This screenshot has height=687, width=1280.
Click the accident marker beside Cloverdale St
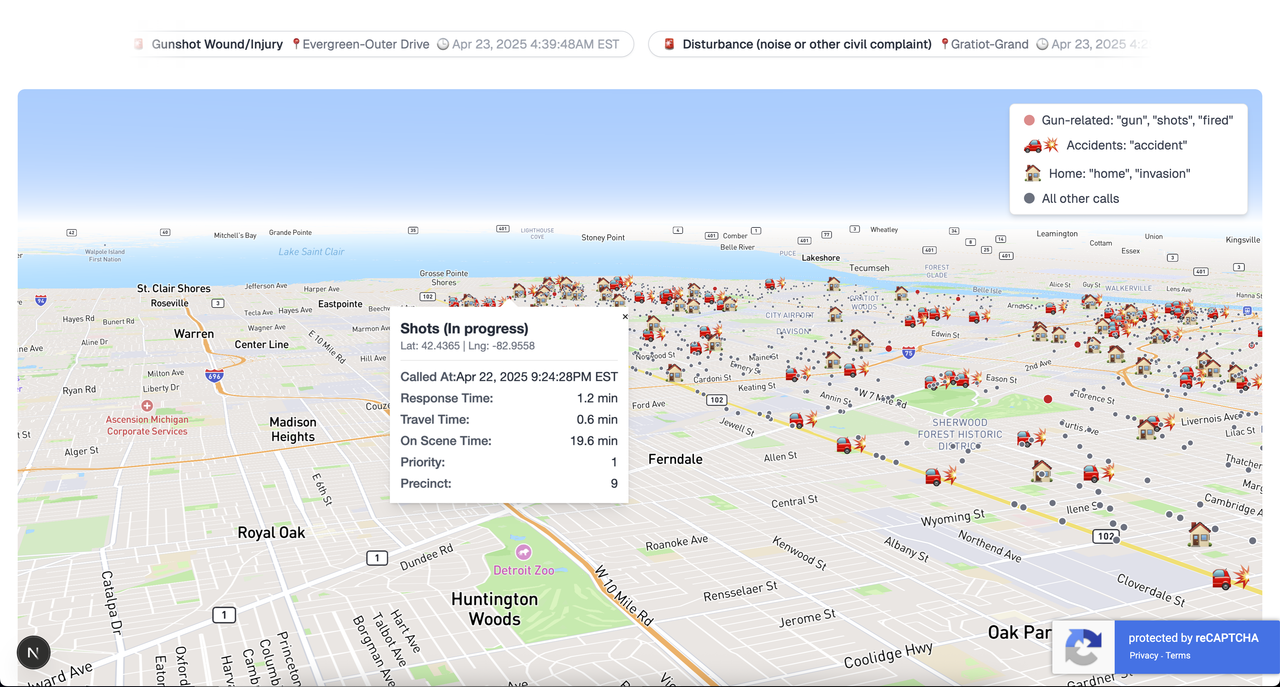pos(1231,577)
